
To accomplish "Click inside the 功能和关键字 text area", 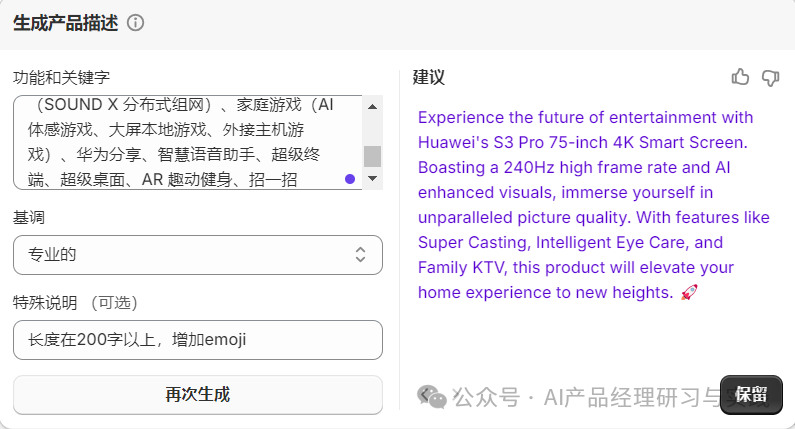I will point(180,142).
